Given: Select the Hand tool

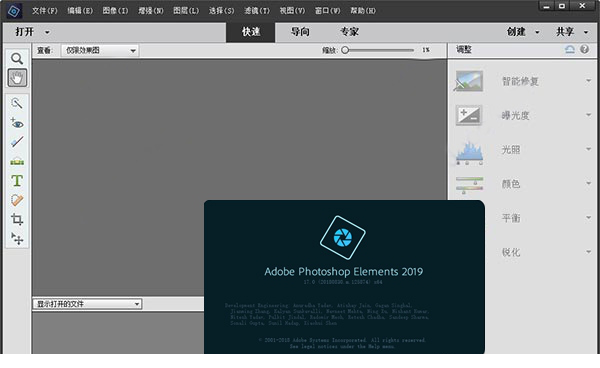Looking at the screenshot, I should 17,78.
